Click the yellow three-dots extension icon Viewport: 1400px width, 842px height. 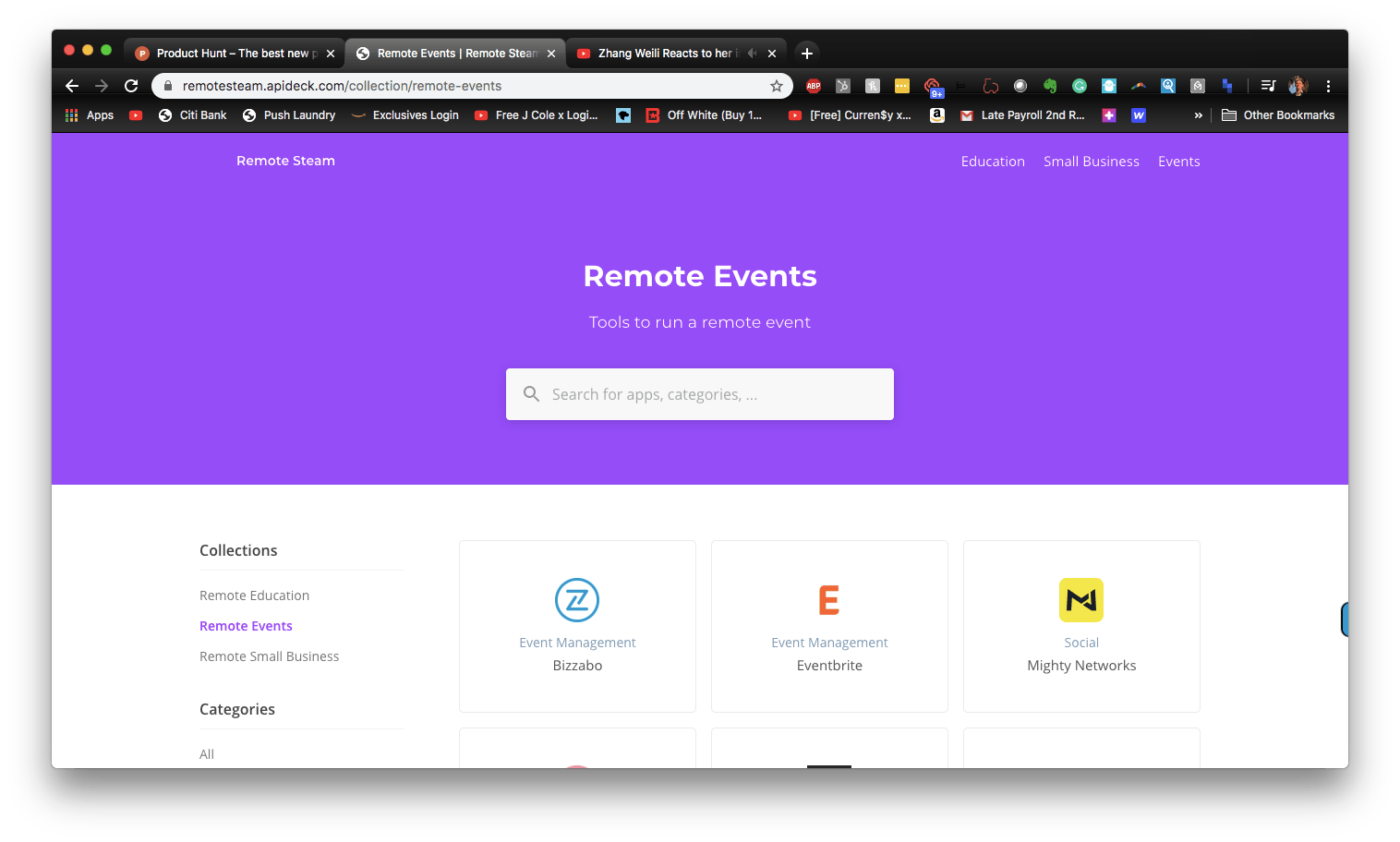(x=902, y=86)
